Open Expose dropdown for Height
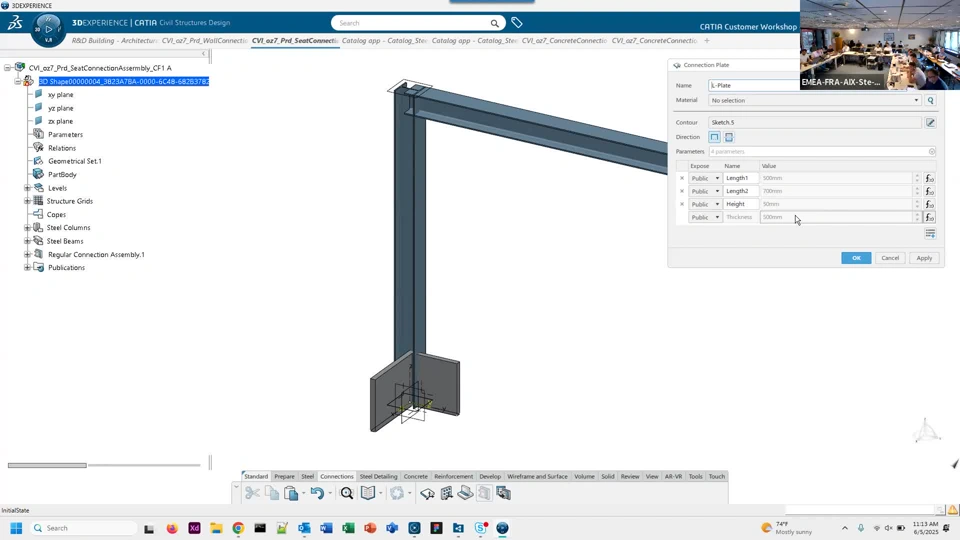The image size is (960, 540). pos(705,204)
